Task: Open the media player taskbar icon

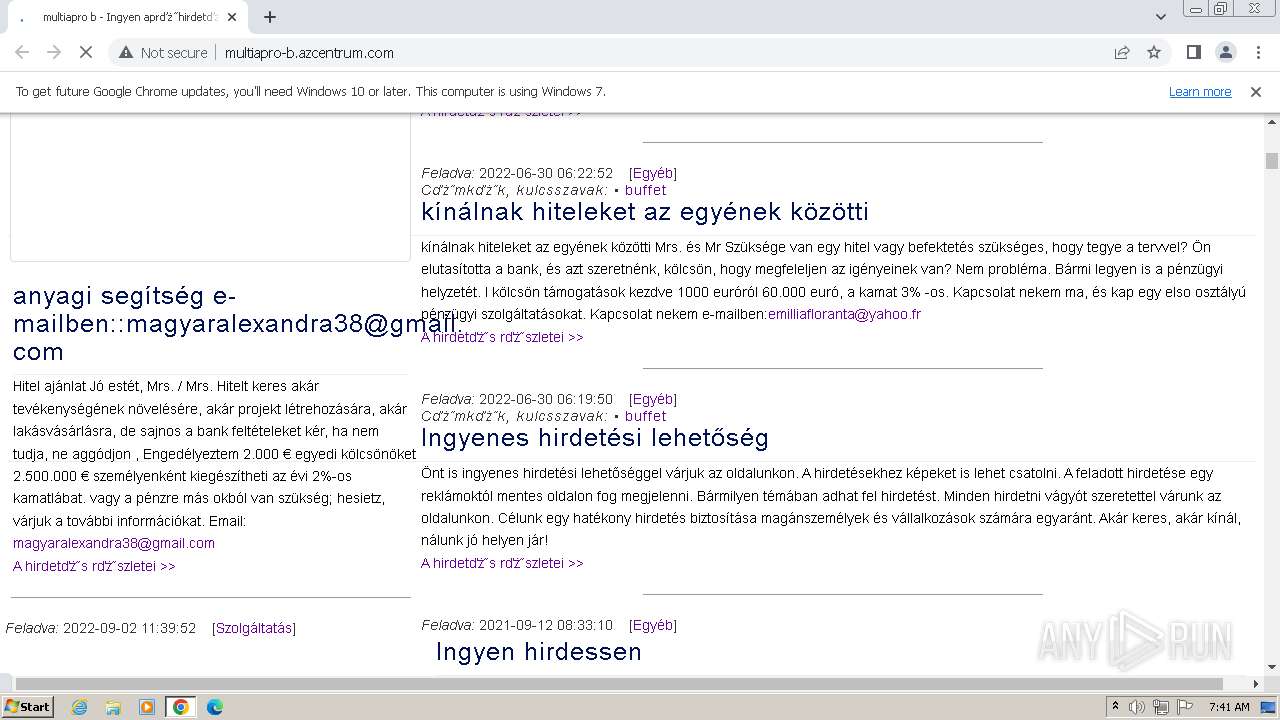Action: pyautogui.click(x=147, y=707)
